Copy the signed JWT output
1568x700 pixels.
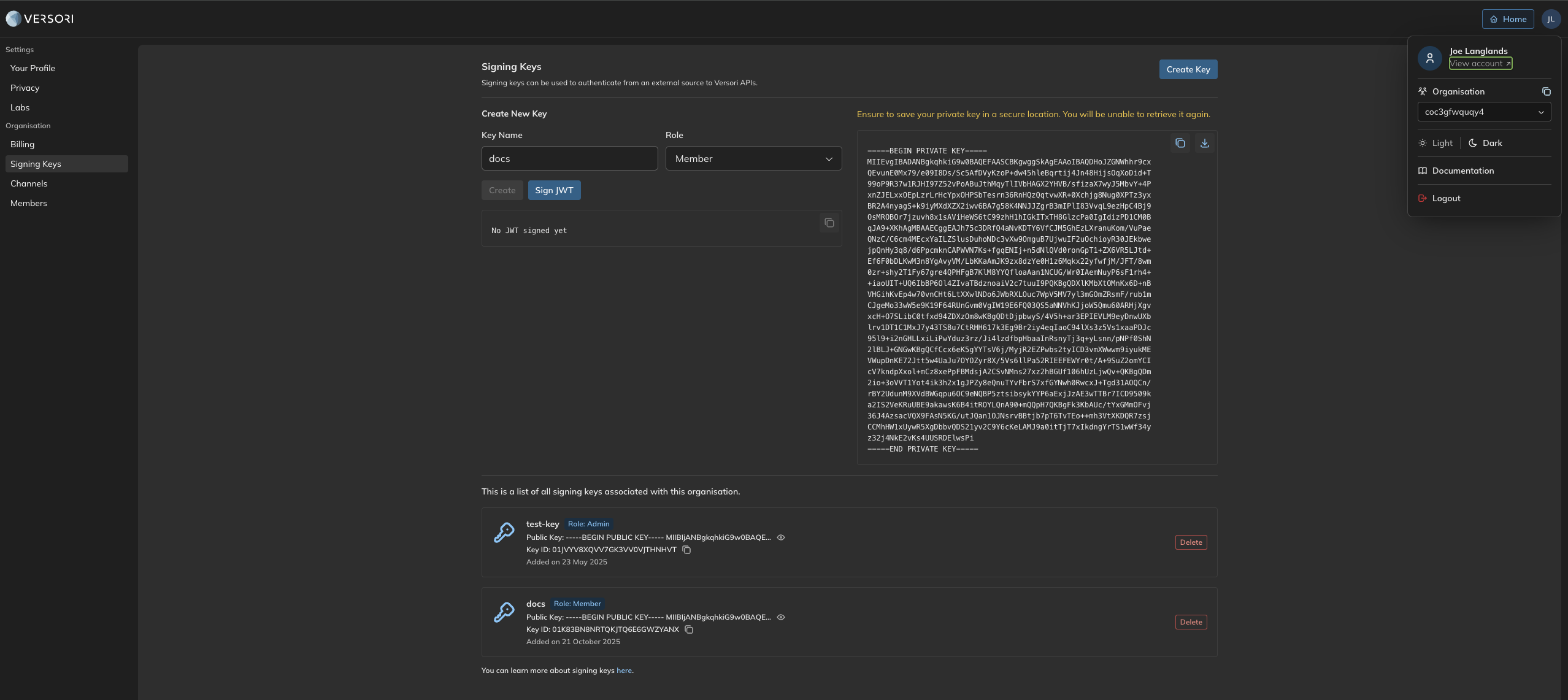click(829, 223)
